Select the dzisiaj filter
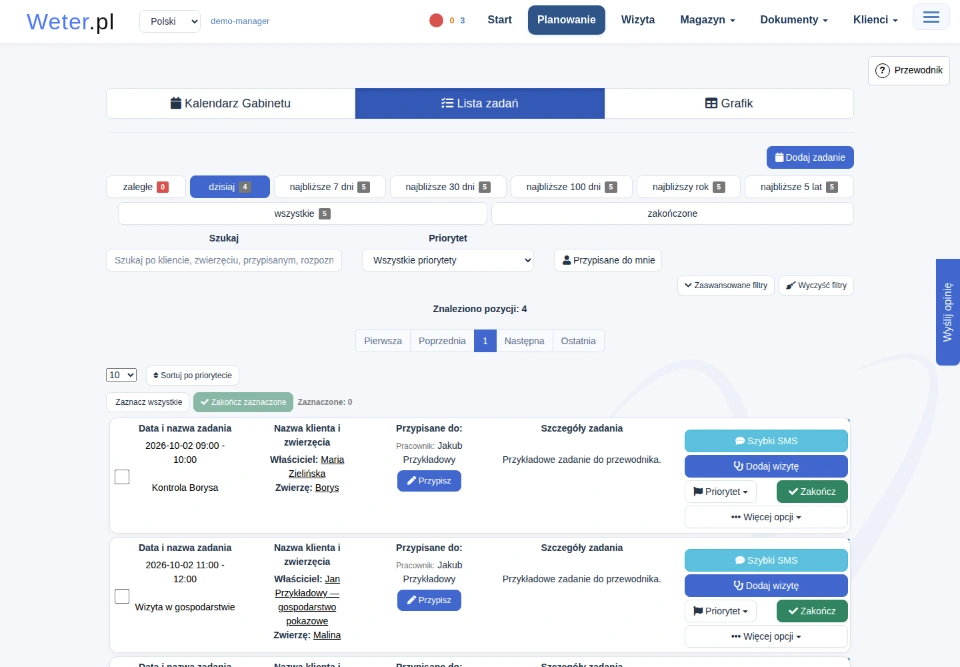The height and width of the screenshot is (667, 960). (x=230, y=187)
